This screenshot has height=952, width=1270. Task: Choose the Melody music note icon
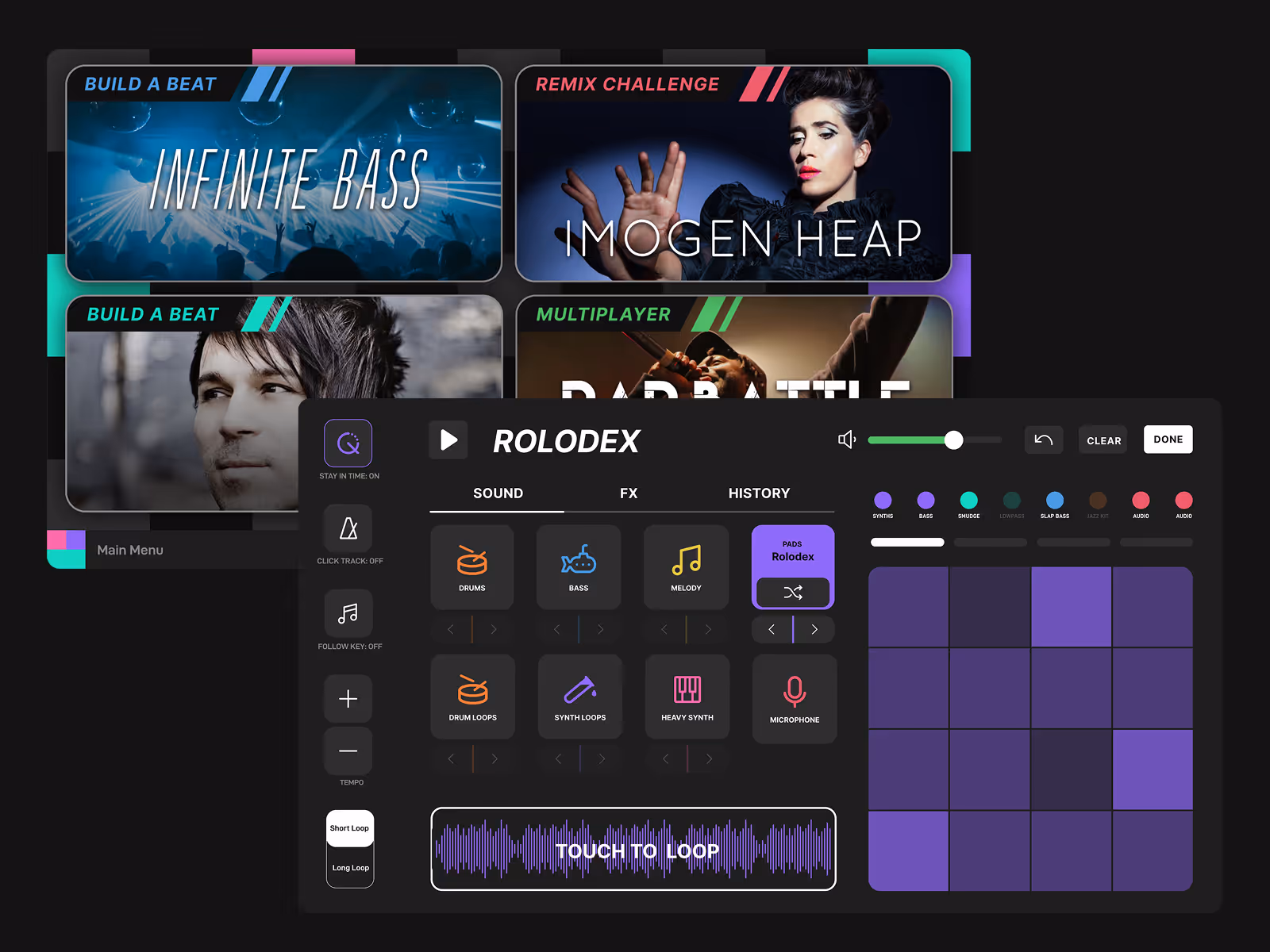tap(687, 559)
